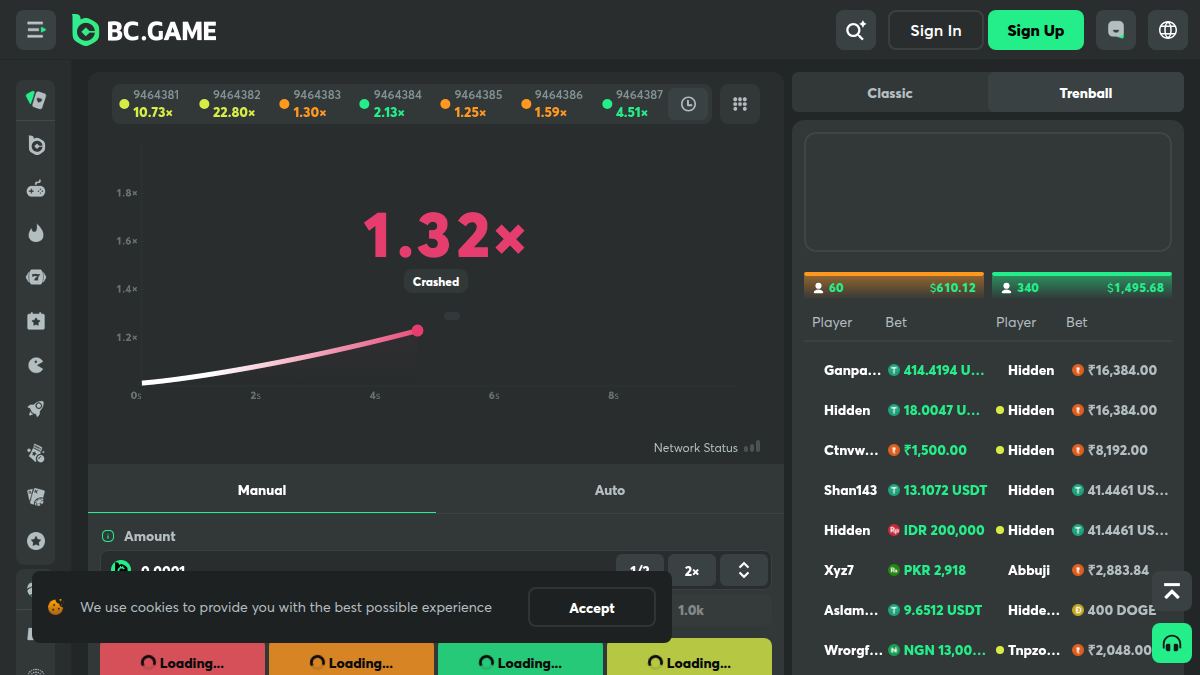The width and height of the screenshot is (1200, 675).
Task: Open the rocket icon in sidebar
Action: click(x=36, y=409)
